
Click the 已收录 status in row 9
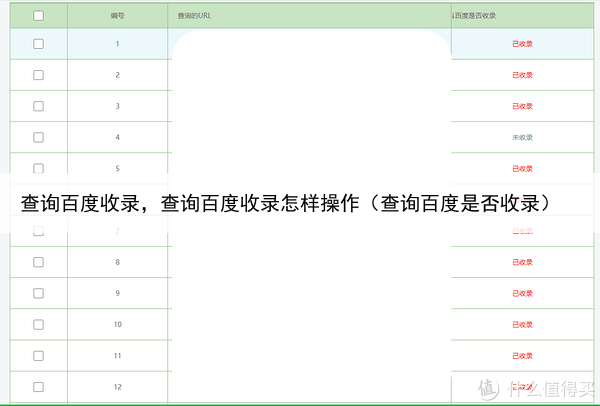[x=522, y=293]
